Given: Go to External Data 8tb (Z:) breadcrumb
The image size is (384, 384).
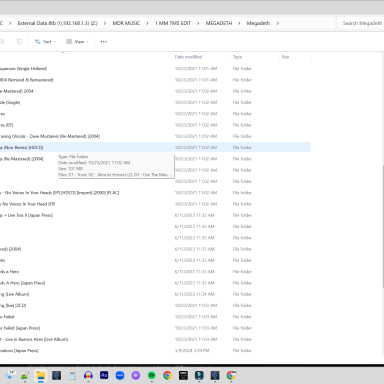Looking at the screenshot, I should 57,23.
